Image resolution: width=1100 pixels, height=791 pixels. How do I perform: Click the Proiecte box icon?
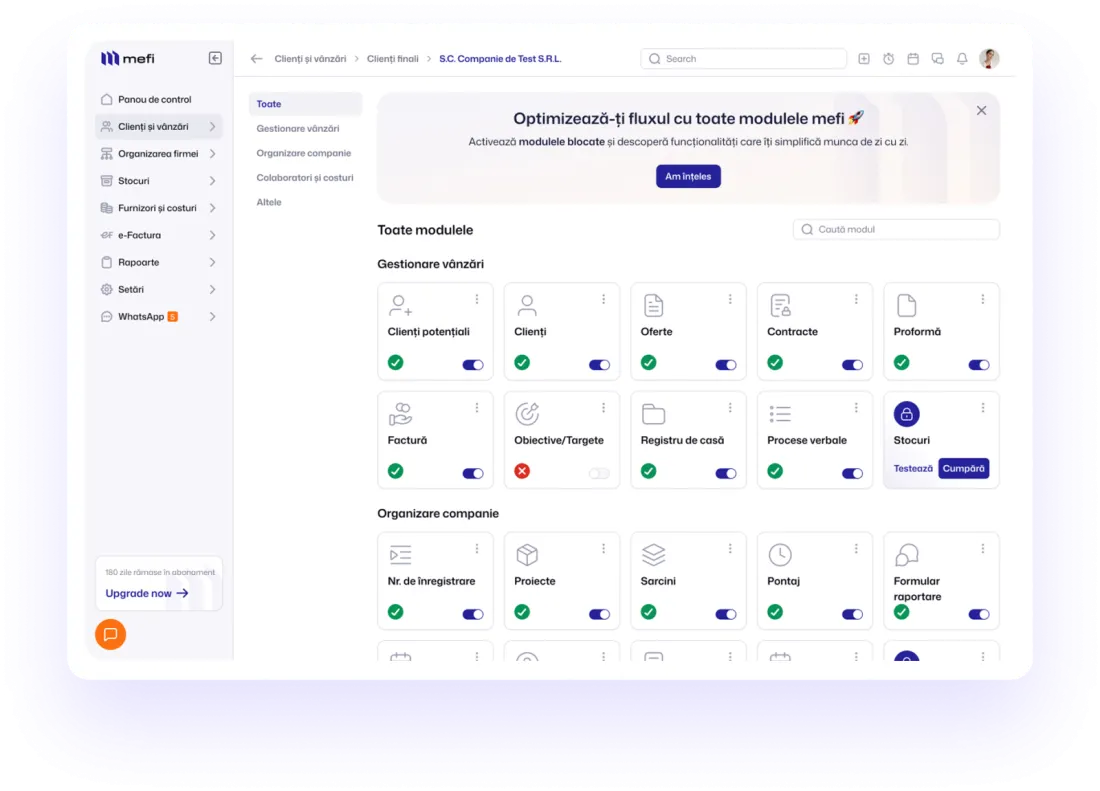click(x=527, y=555)
